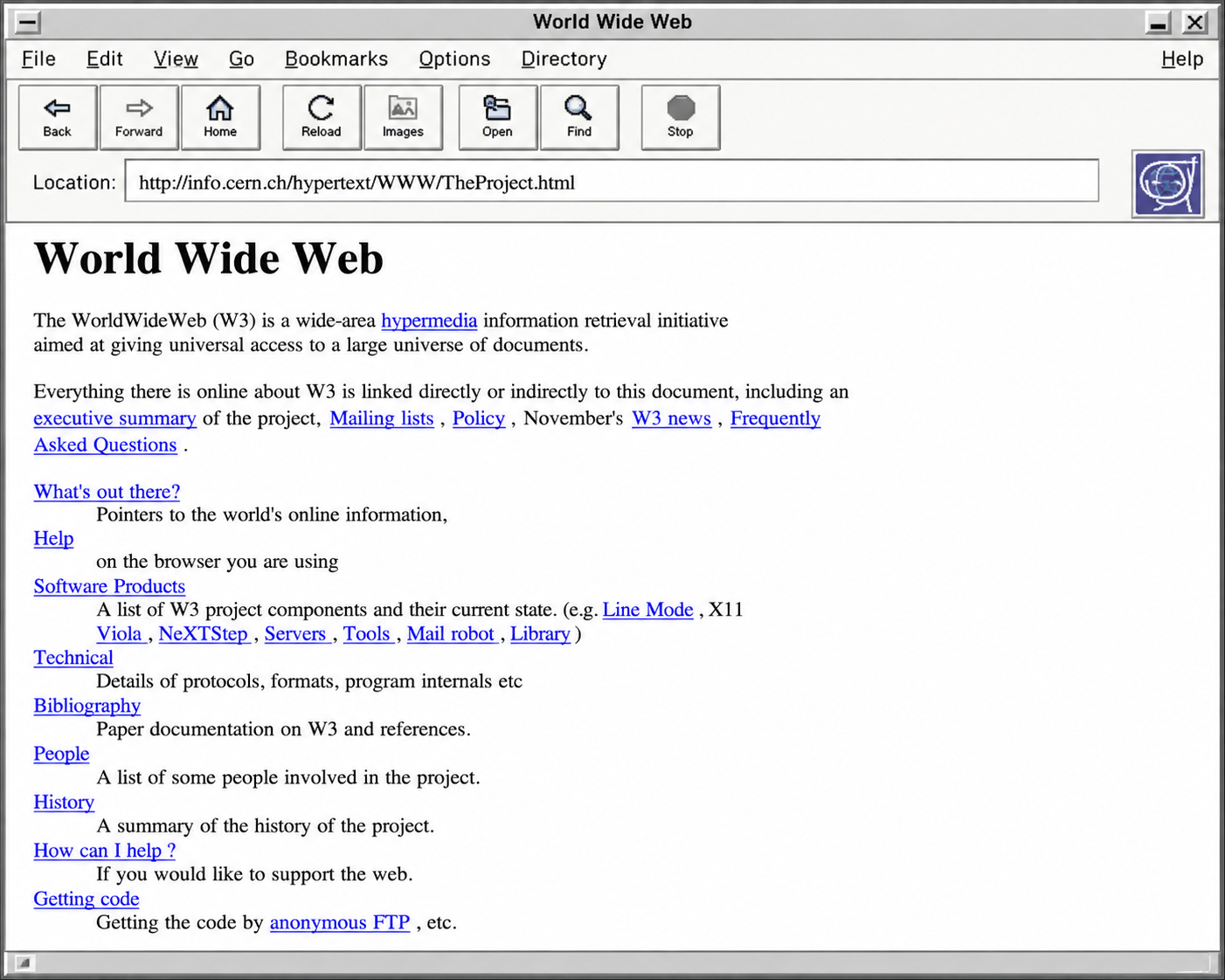Open the Mailing lists link

point(382,418)
